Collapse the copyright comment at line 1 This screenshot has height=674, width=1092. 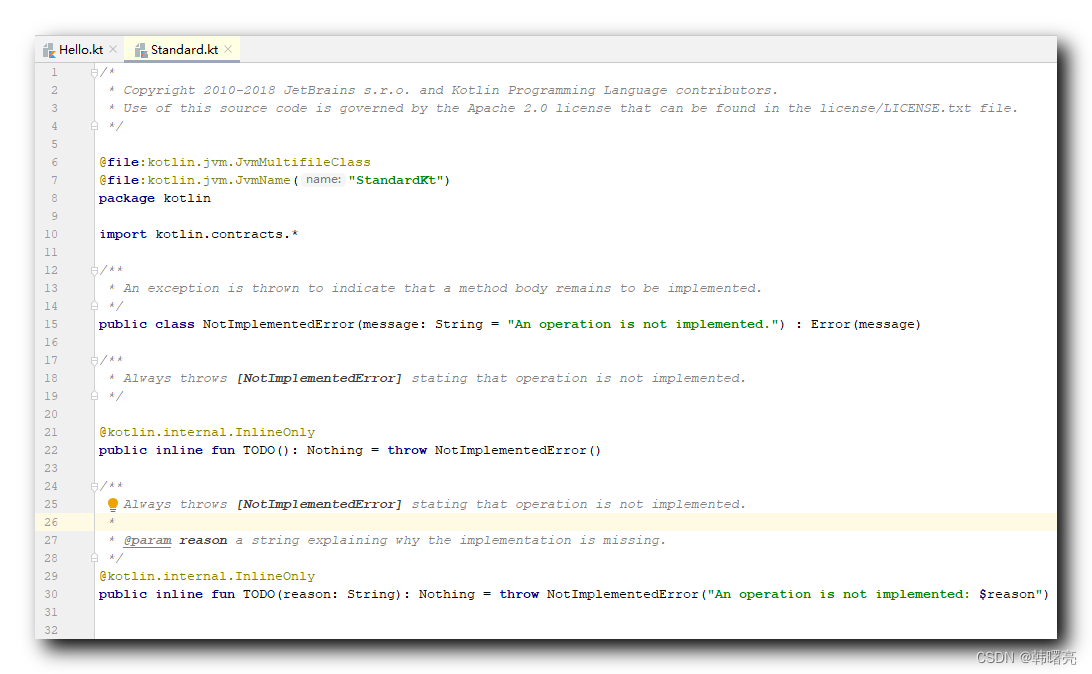pyautogui.click(x=94, y=72)
